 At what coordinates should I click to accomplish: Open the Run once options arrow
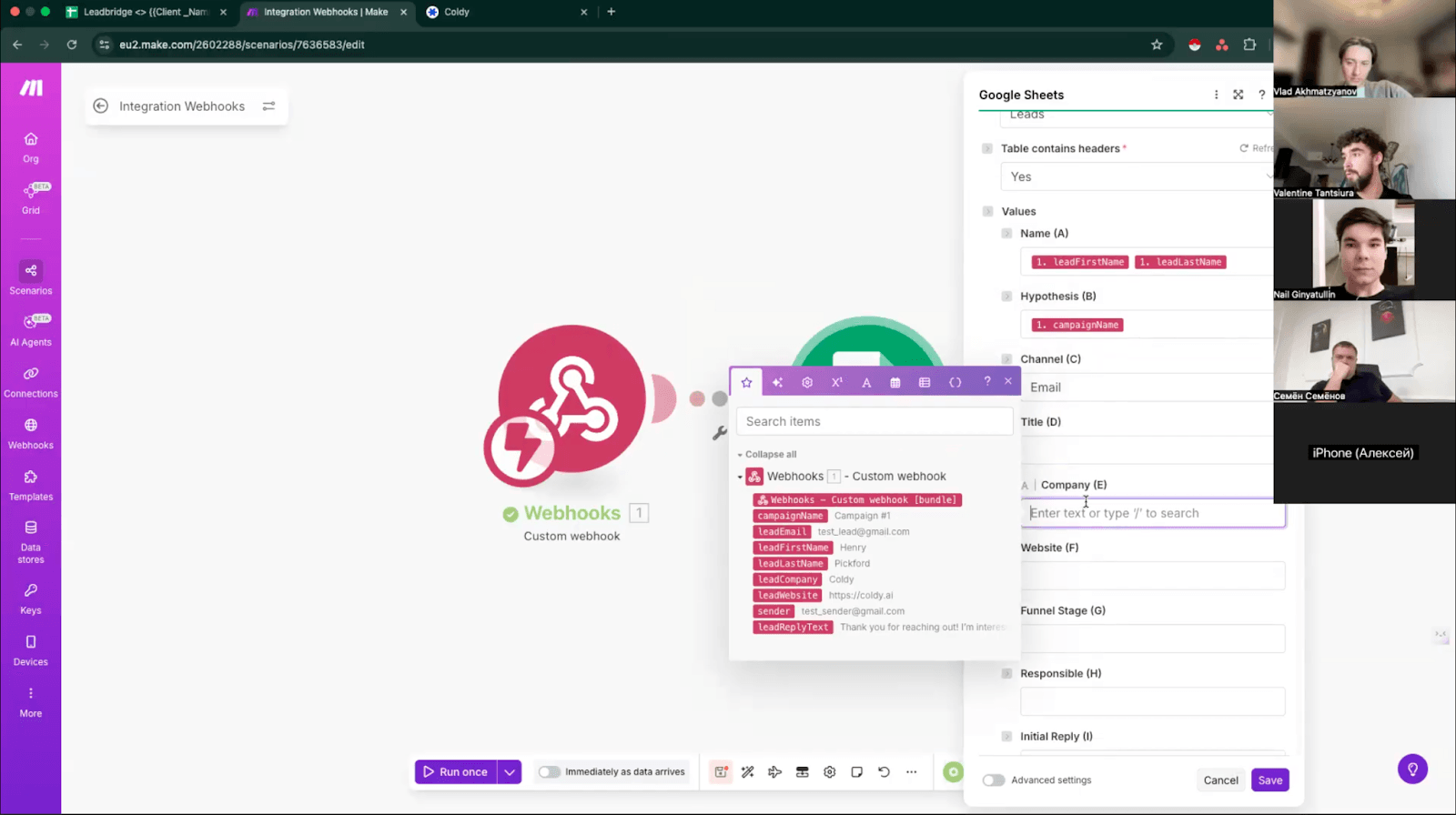click(x=510, y=772)
